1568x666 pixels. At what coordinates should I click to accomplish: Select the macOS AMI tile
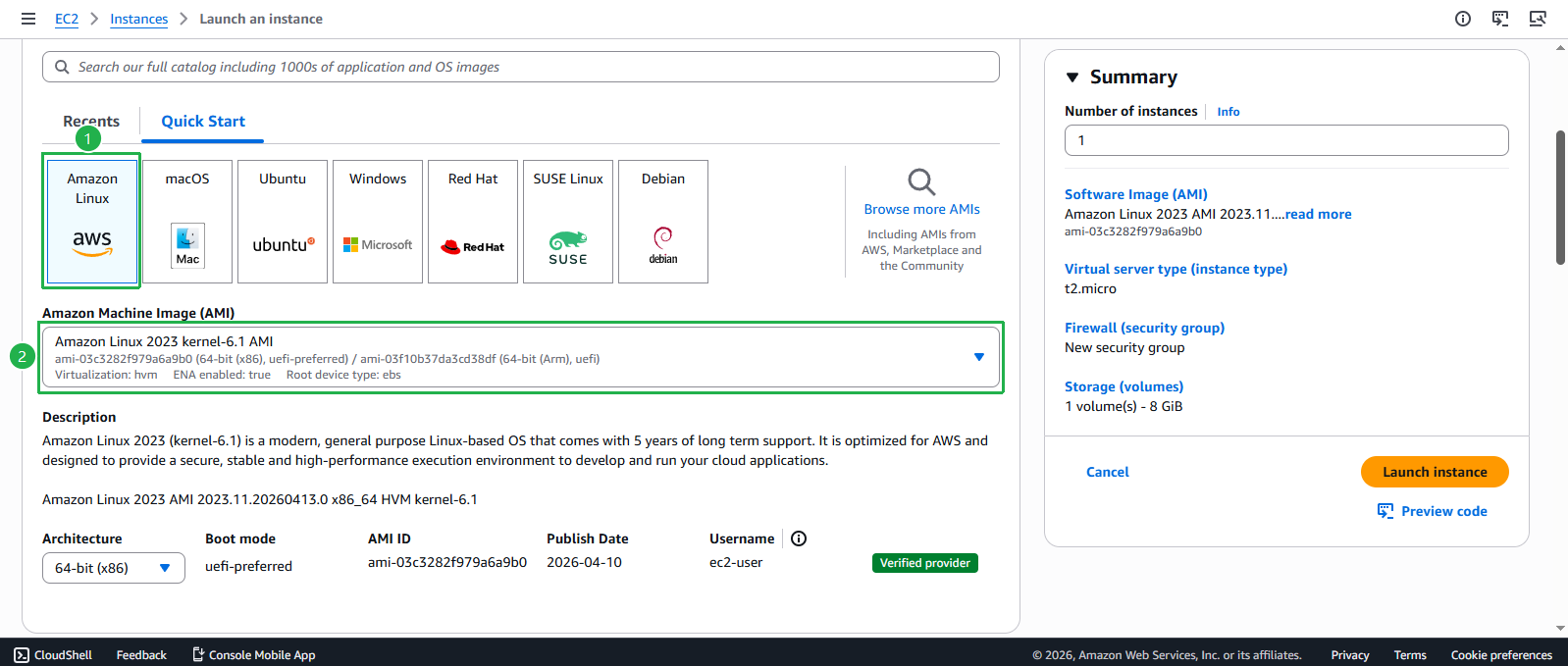point(187,222)
